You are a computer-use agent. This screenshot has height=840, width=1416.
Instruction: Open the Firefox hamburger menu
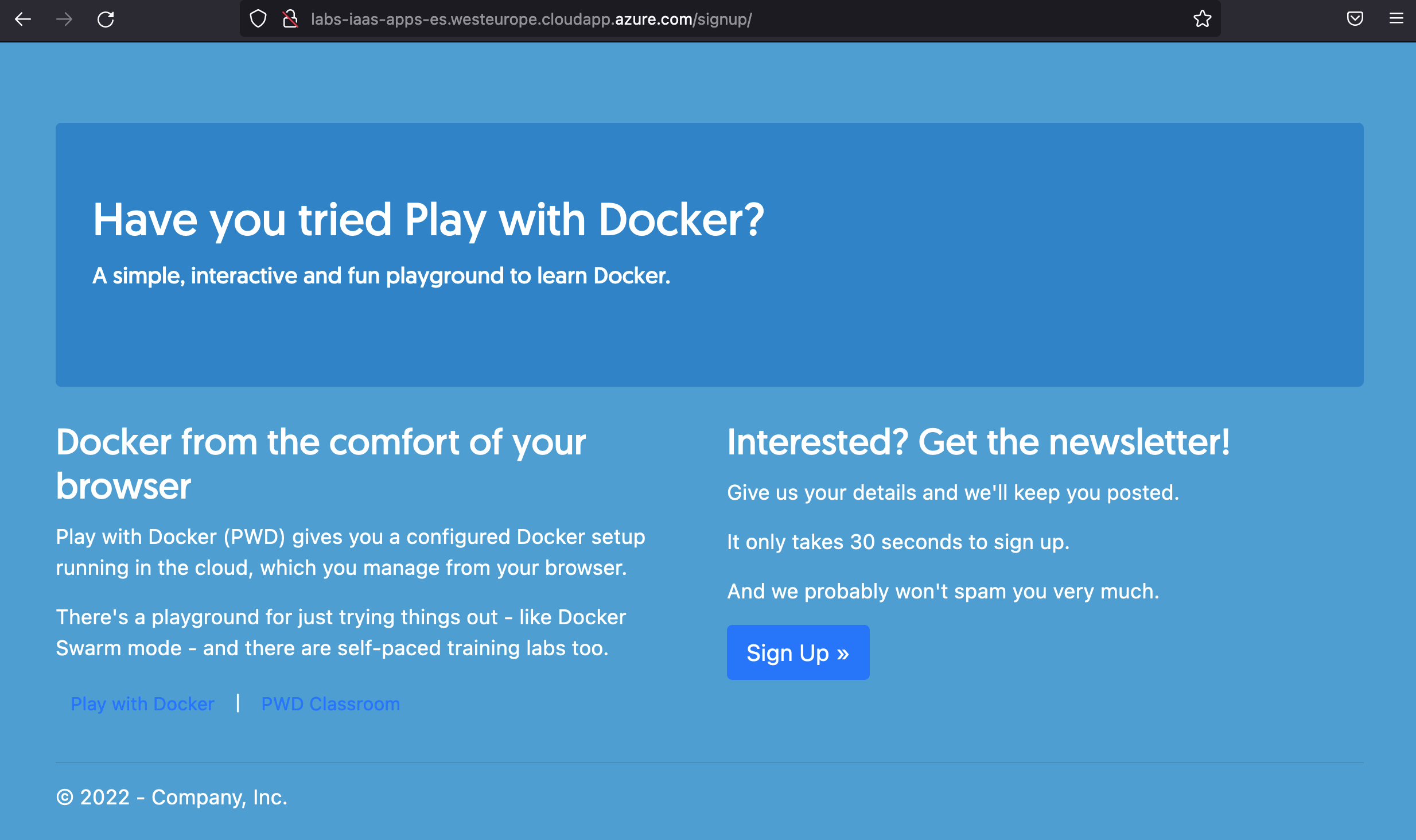tap(1396, 19)
